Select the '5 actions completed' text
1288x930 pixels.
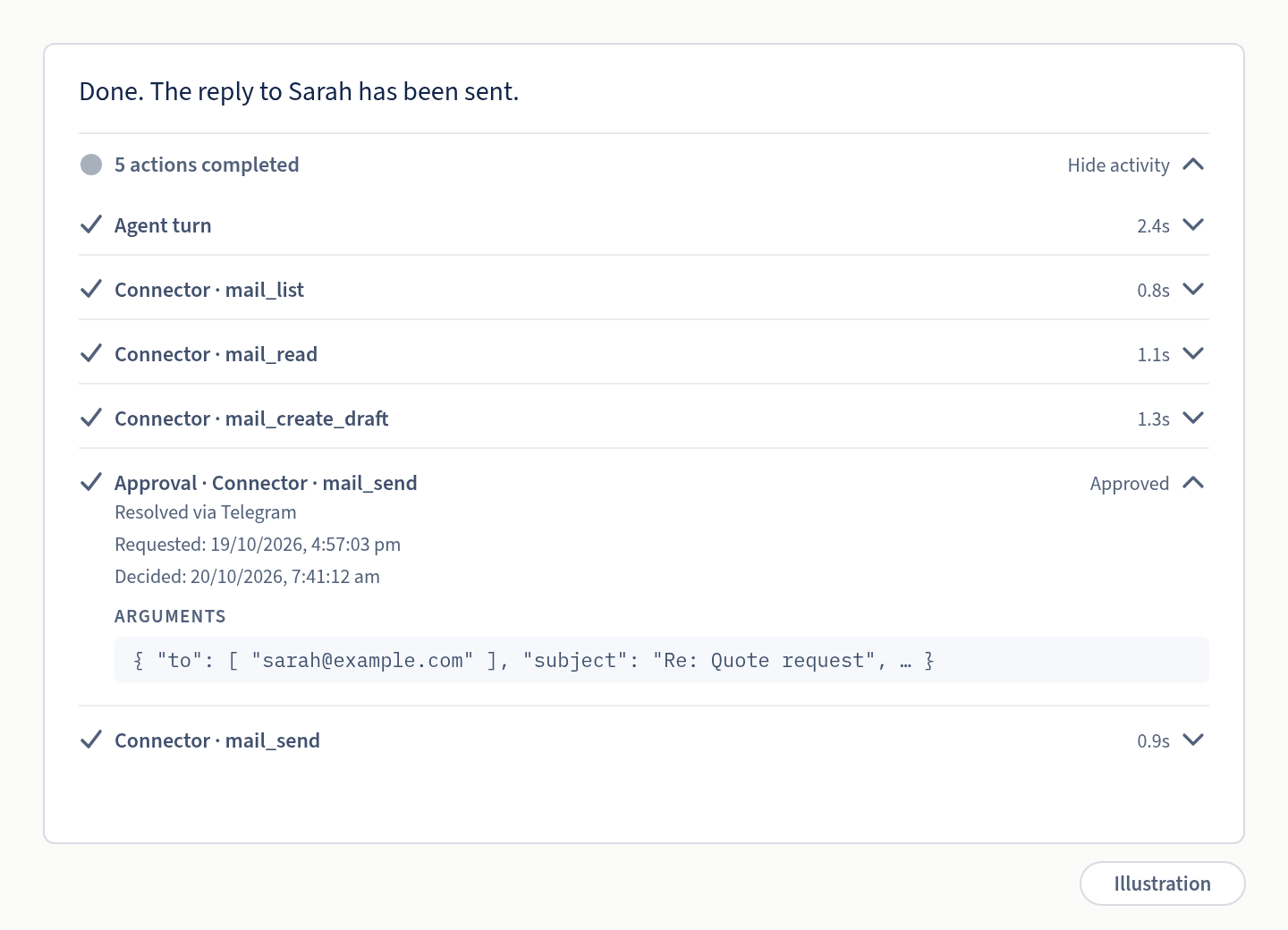(207, 165)
